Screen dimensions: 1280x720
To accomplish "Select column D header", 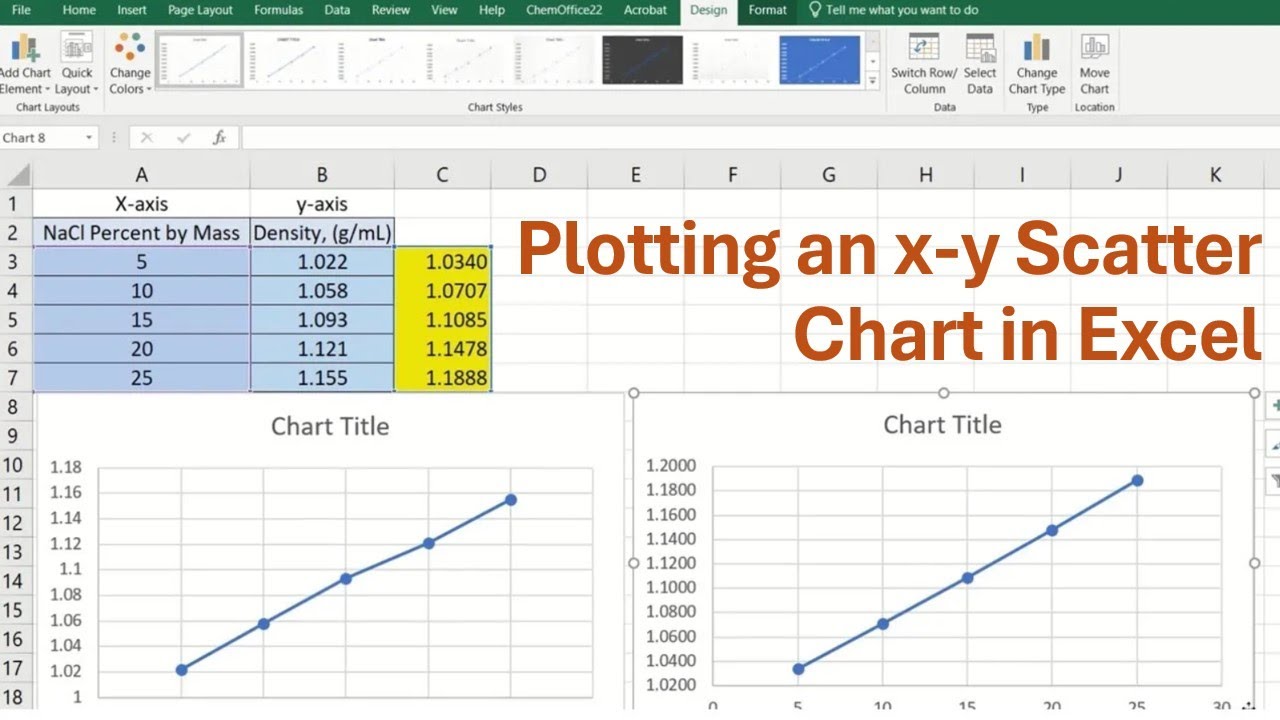I will 539,175.
